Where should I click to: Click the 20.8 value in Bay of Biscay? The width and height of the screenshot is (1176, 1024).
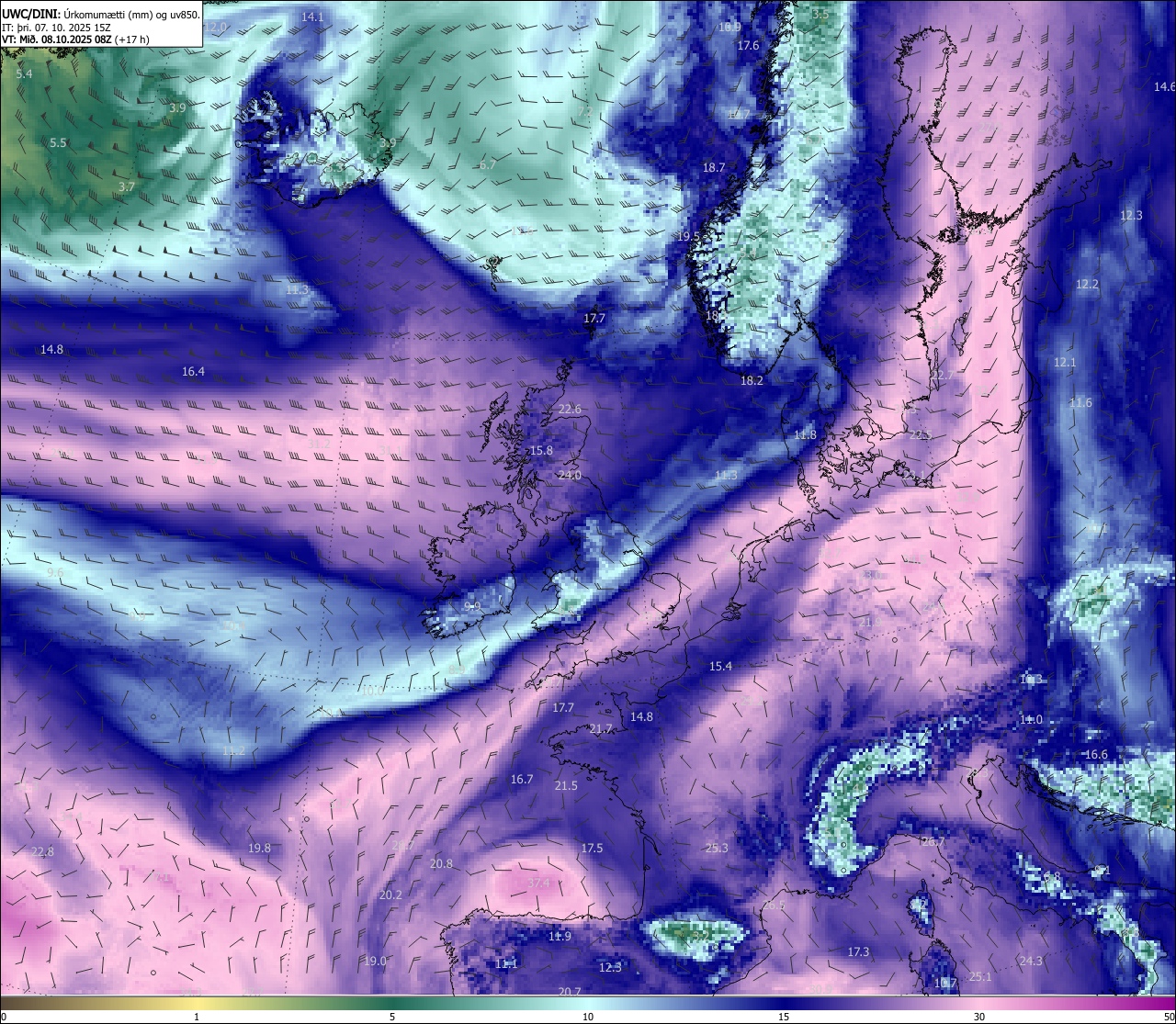pos(441,863)
